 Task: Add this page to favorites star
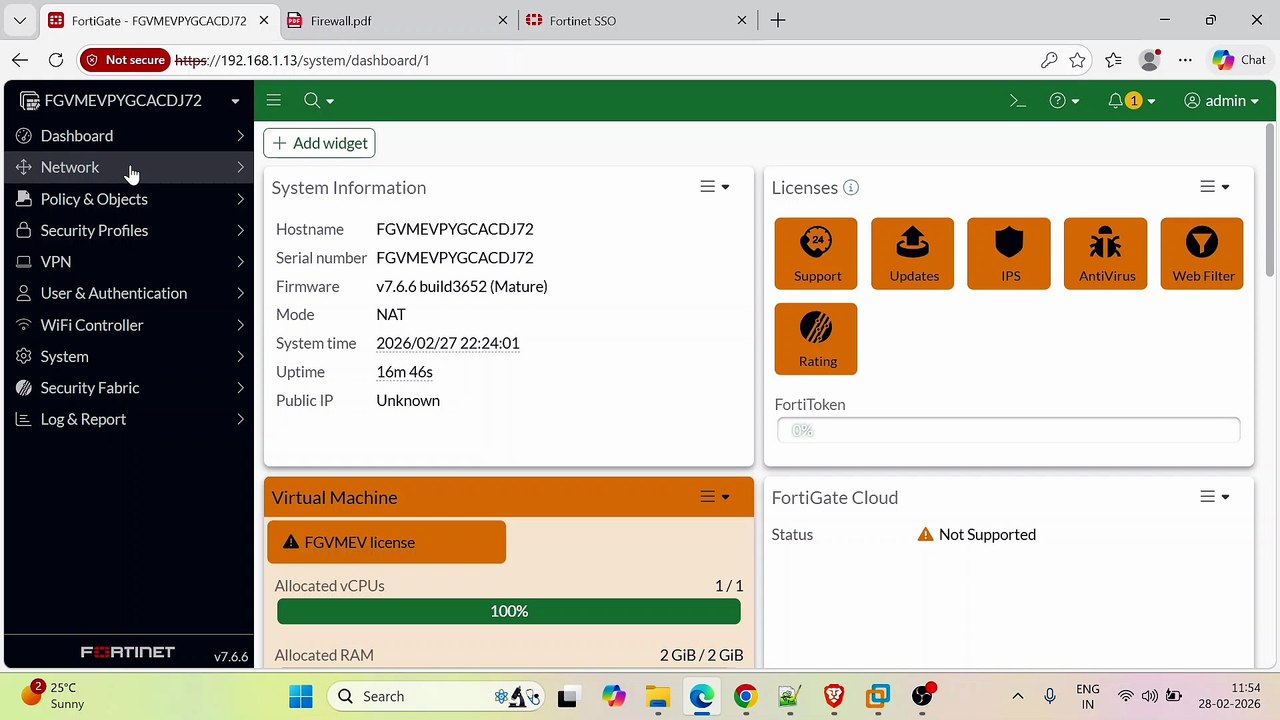tap(1077, 60)
